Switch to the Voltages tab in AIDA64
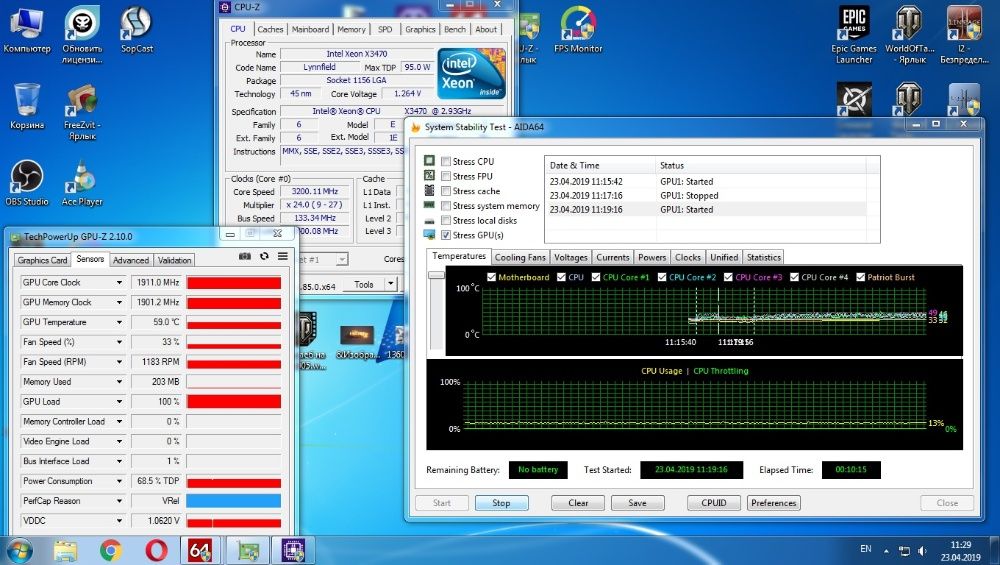Screen dimensions: 1000x565 point(570,257)
